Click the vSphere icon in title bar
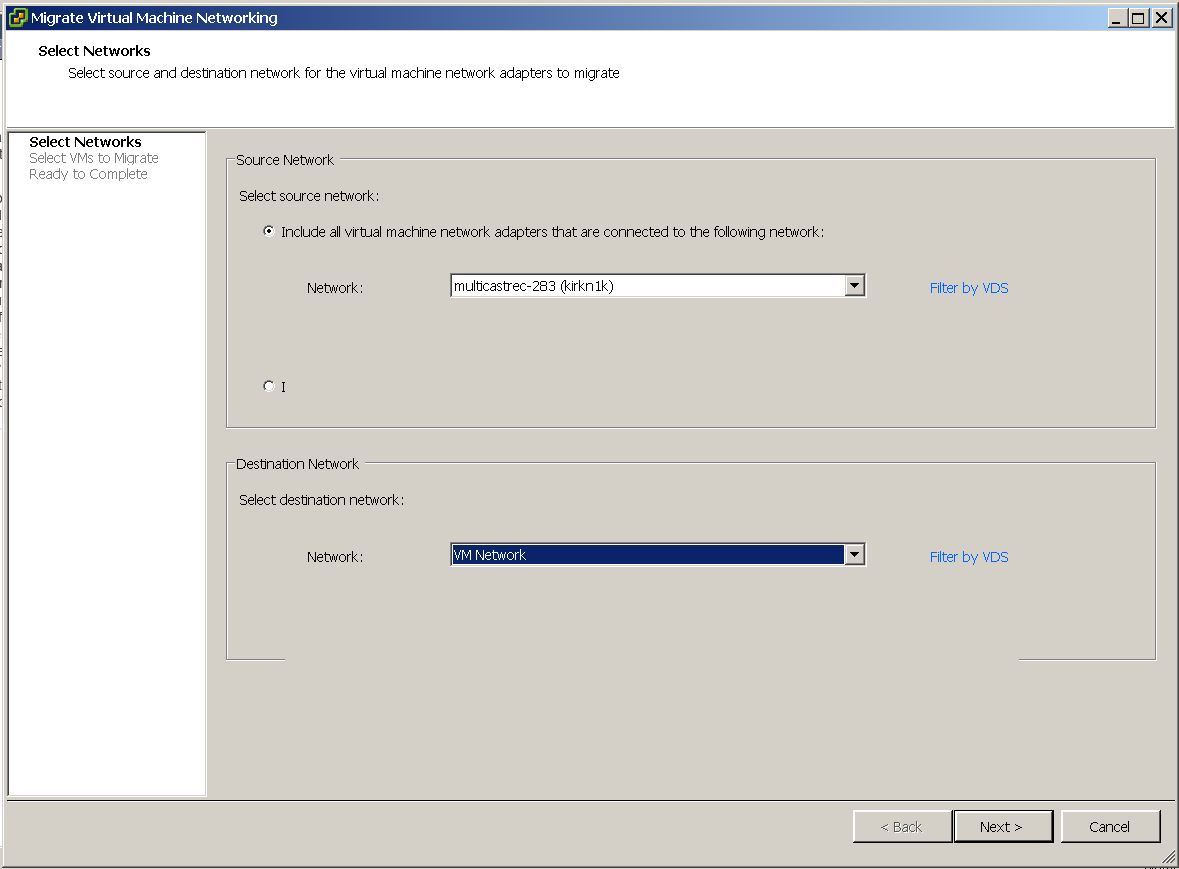Image resolution: width=1179 pixels, height=869 pixels. (17, 17)
